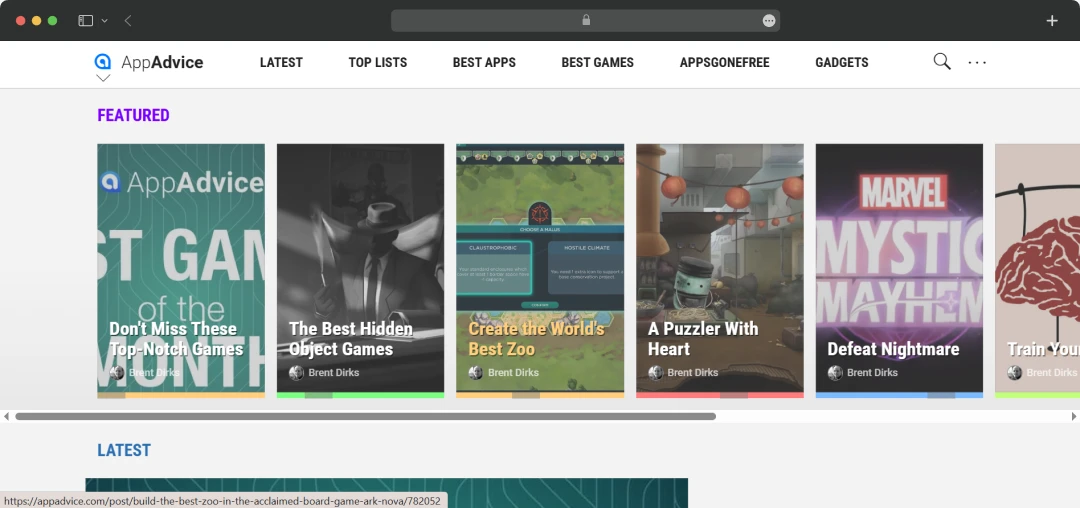
Task: Open the search magnifier icon
Action: coord(942,62)
